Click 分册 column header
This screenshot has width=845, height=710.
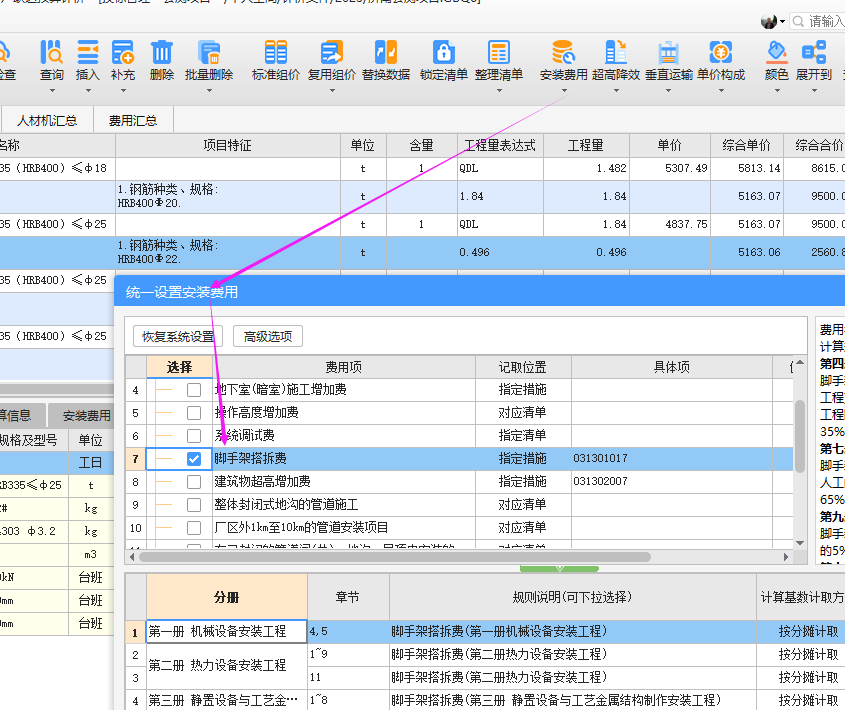226,597
